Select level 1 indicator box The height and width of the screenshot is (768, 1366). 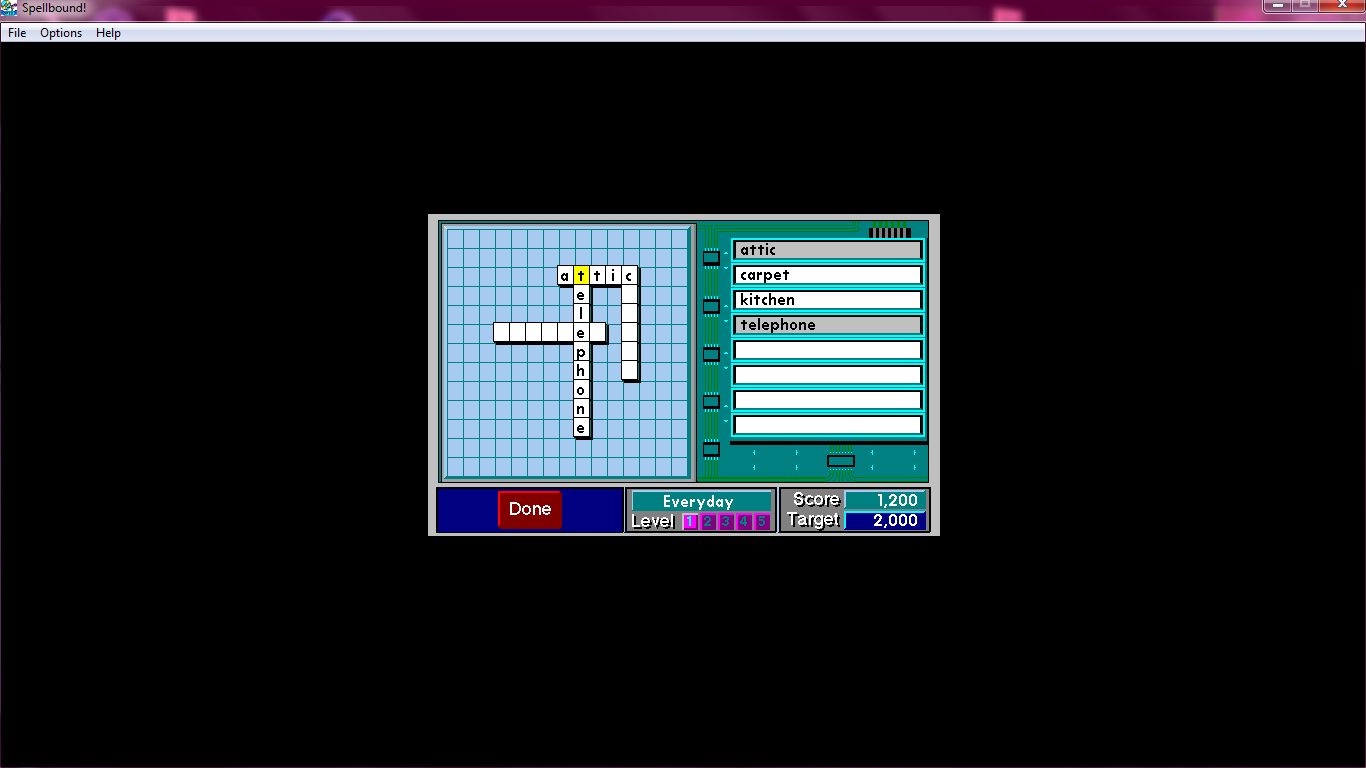point(690,521)
